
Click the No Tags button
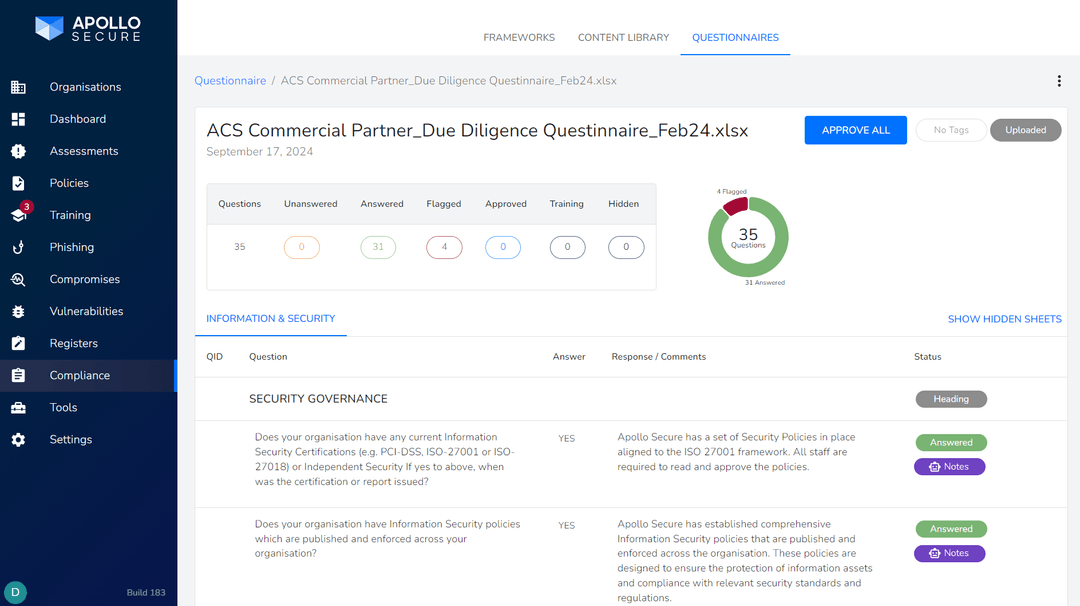(951, 130)
